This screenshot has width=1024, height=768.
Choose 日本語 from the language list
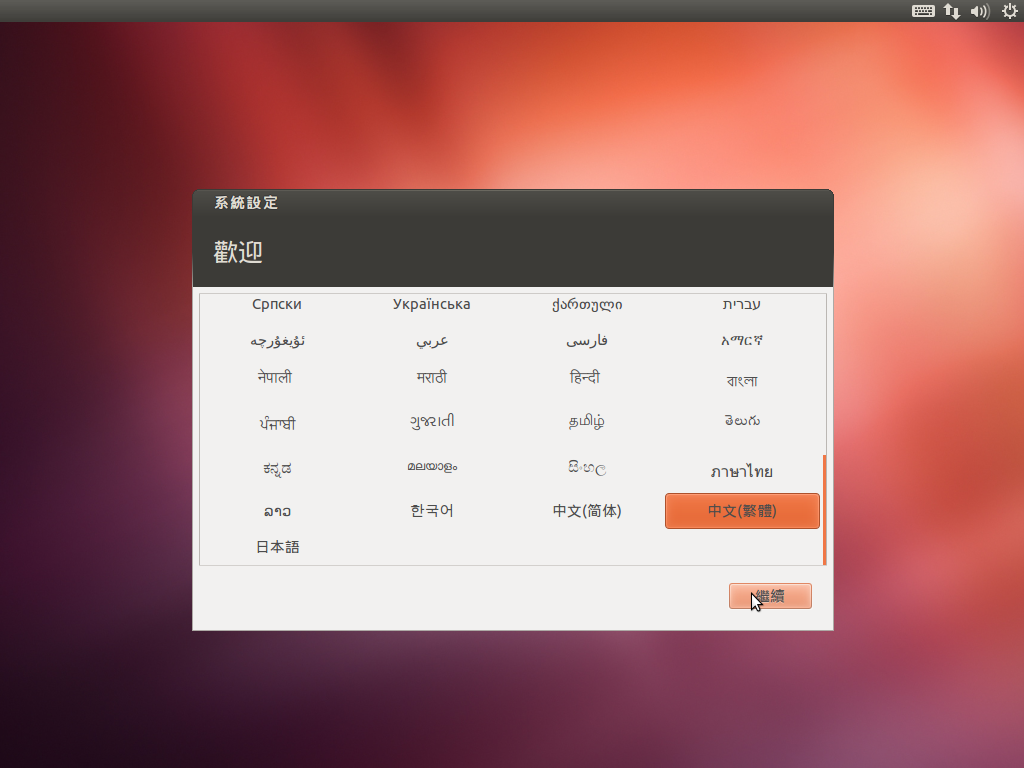tap(277, 547)
